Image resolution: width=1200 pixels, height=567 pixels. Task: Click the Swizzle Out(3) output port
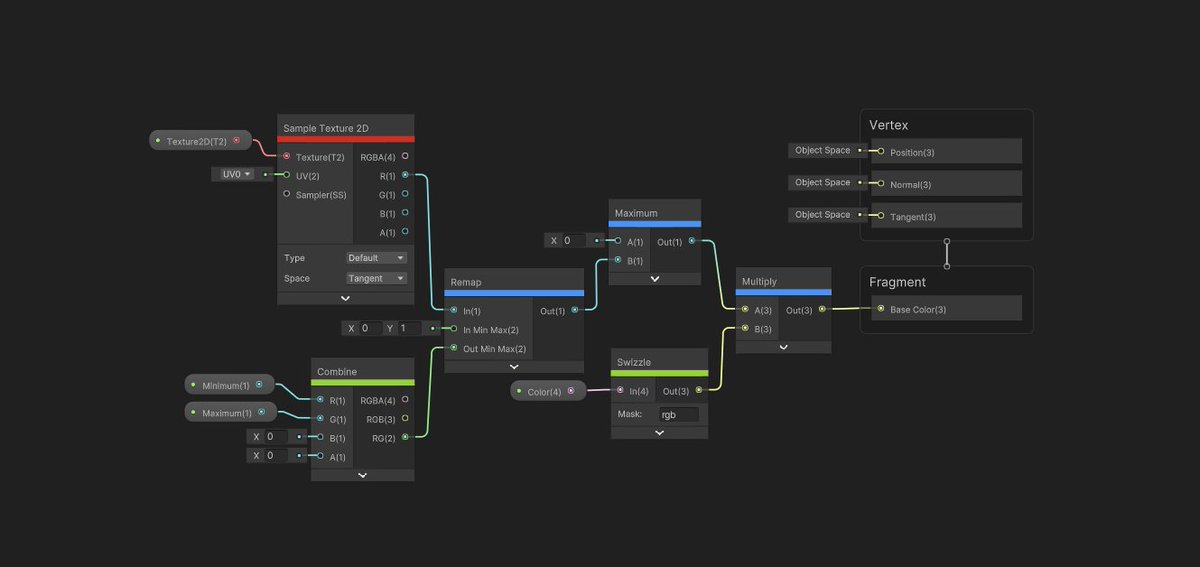click(699, 390)
